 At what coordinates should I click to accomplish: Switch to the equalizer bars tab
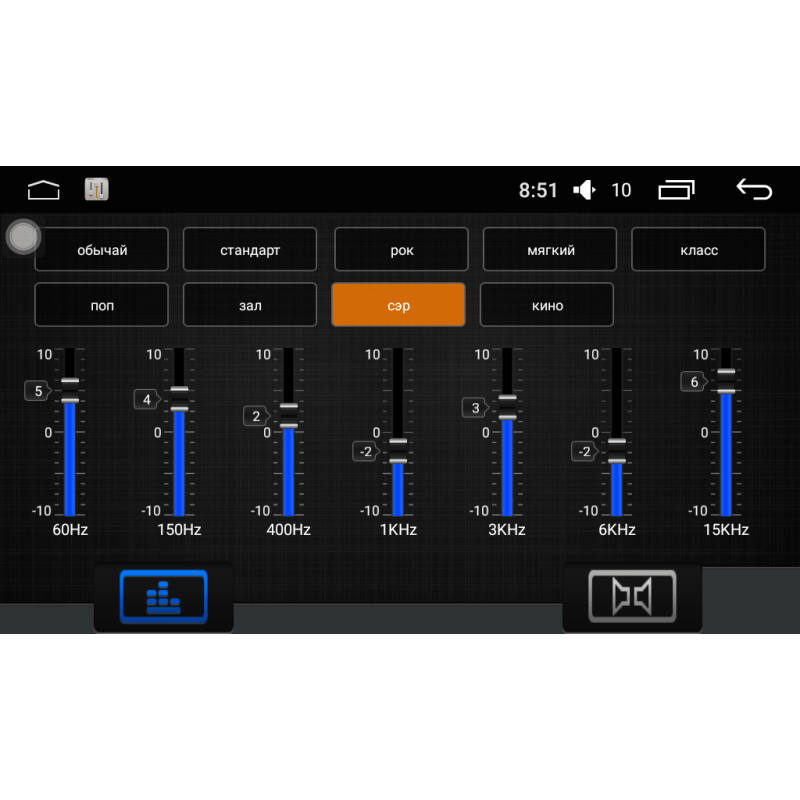coord(164,596)
